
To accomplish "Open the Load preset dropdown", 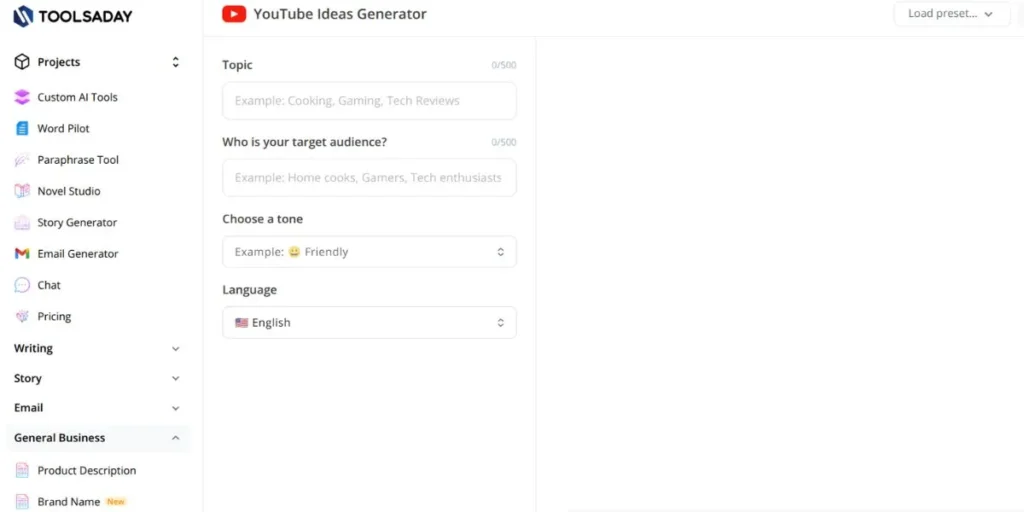I will tap(950, 14).
